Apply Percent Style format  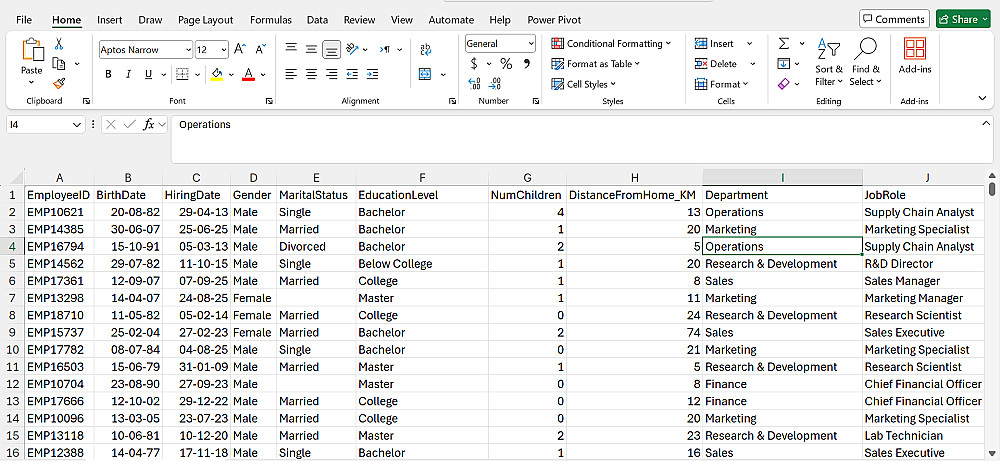506,64
